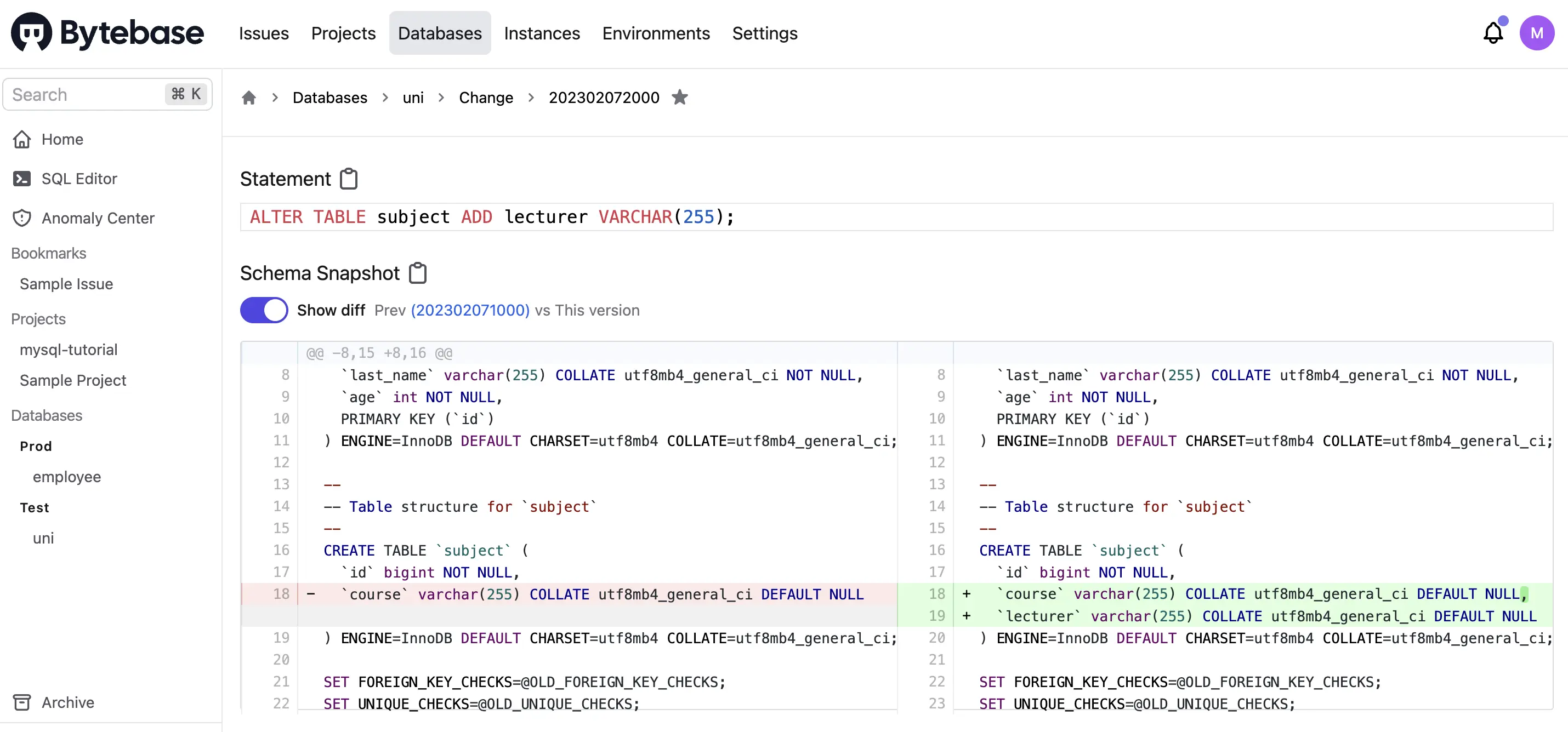
Task: Open the user avatar M menu
Action: coord(1536,33)
